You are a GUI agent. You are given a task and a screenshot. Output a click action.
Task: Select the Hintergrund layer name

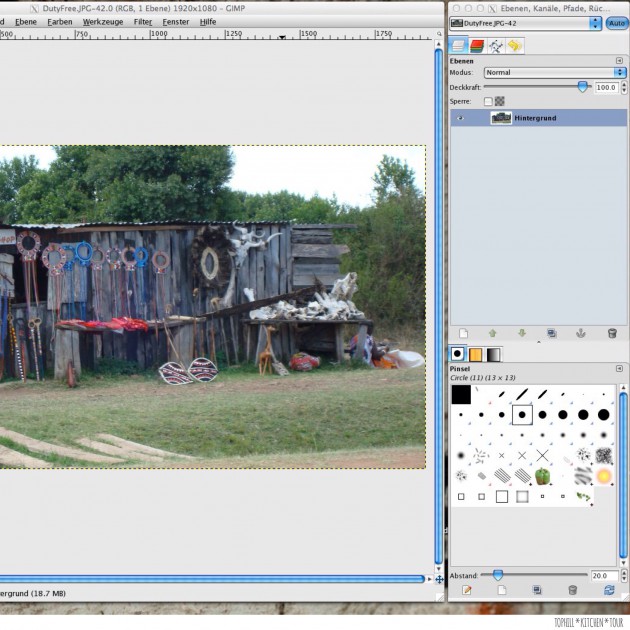(535, 118)
